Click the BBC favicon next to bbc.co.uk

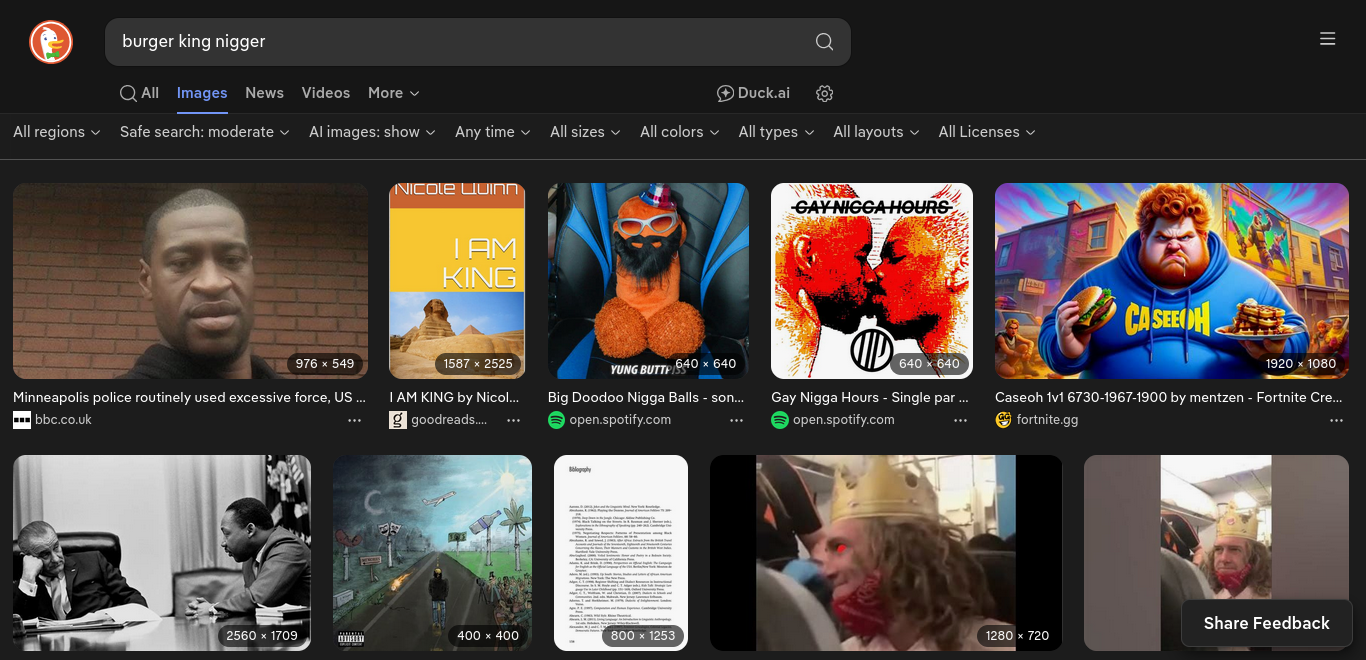point(22,420)
